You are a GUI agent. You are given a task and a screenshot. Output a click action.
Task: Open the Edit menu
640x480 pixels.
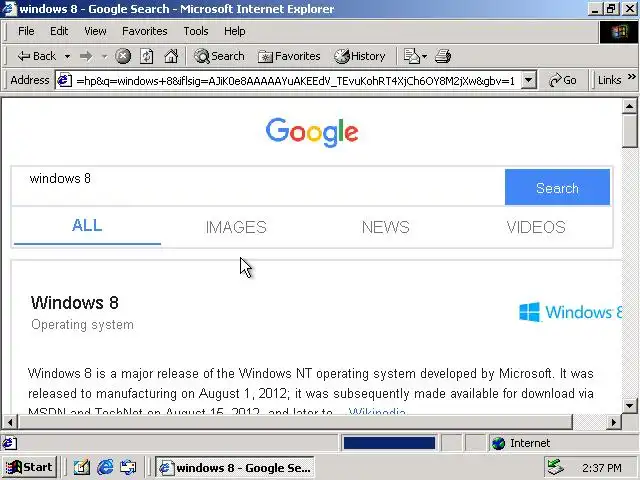pos(59,31)
